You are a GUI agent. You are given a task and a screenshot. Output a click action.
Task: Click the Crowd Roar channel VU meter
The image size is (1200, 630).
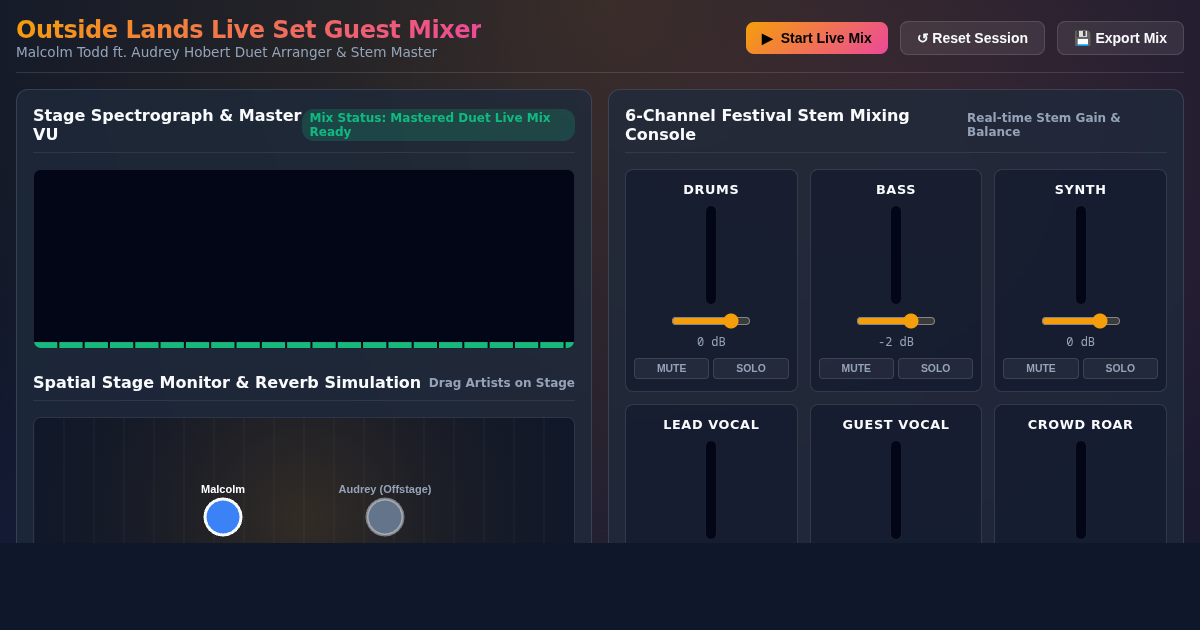(1081, 490)
